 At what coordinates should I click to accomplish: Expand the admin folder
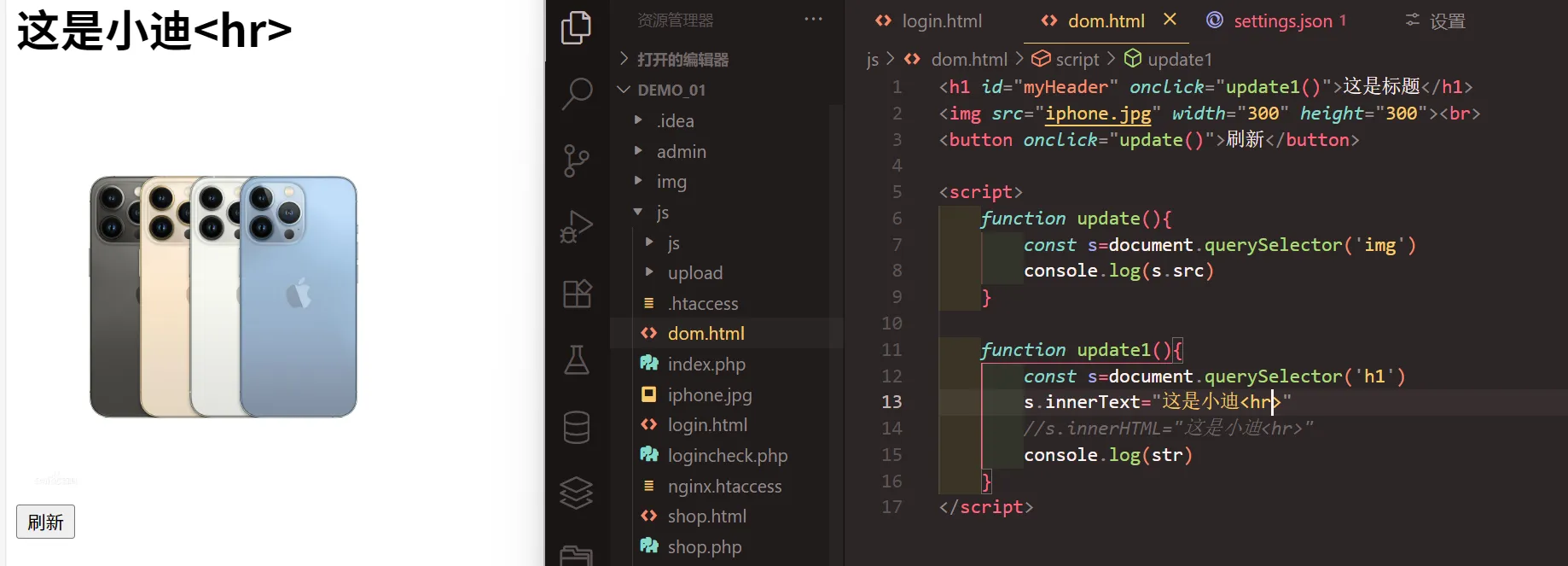pyautogui.click(x=681, y=152)
